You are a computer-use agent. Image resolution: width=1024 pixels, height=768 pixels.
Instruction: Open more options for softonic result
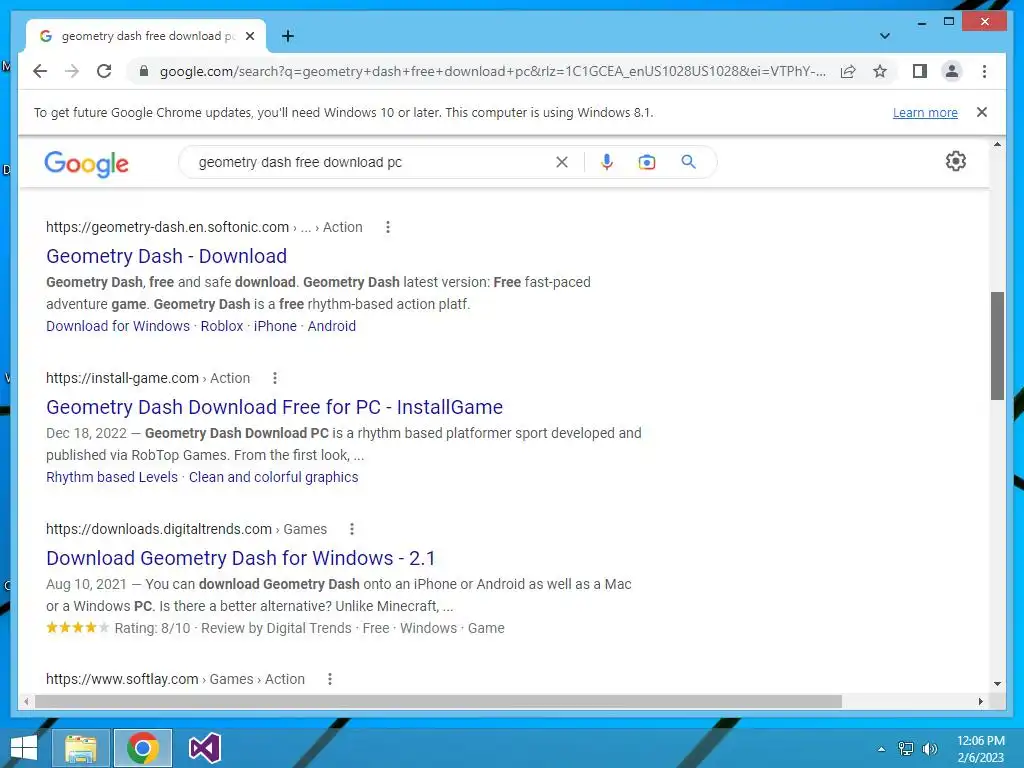[x=388, y=227]
